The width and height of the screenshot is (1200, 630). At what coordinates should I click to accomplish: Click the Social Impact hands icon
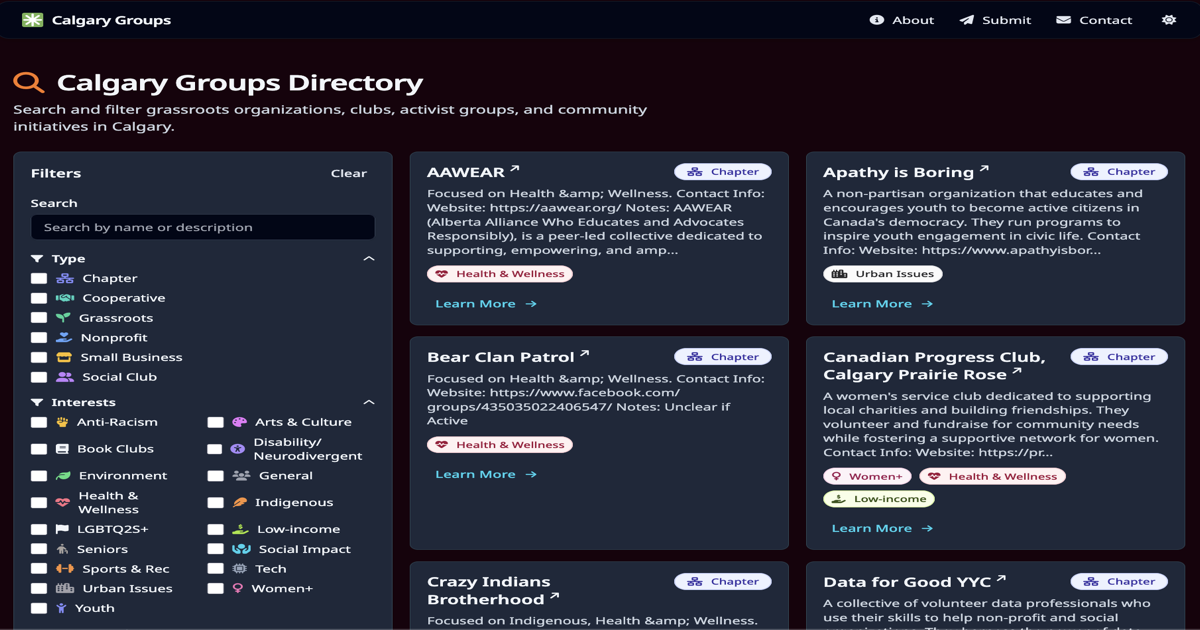[x=241, y=549]
